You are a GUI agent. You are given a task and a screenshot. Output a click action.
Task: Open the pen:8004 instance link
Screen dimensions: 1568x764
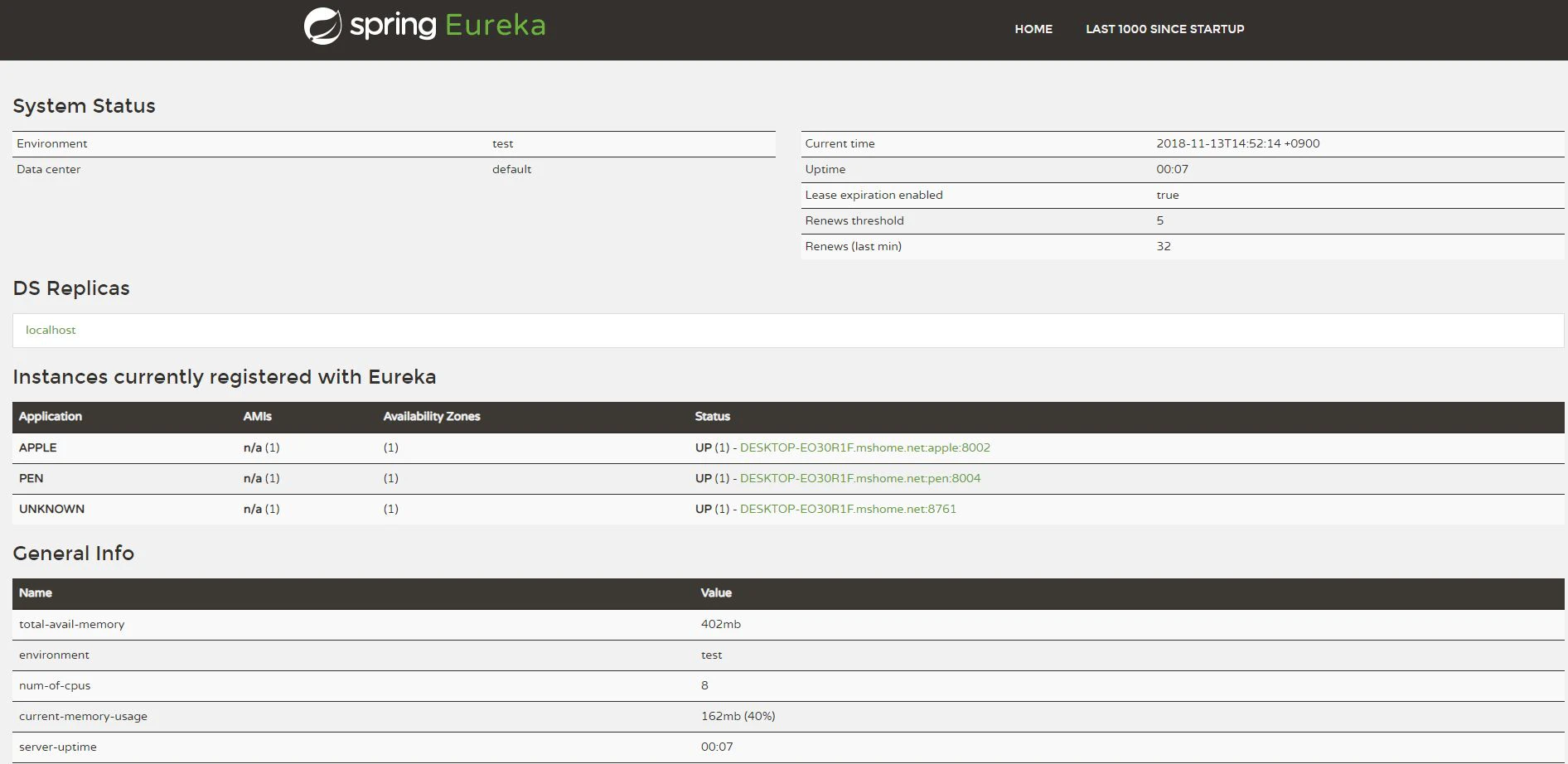860,478
